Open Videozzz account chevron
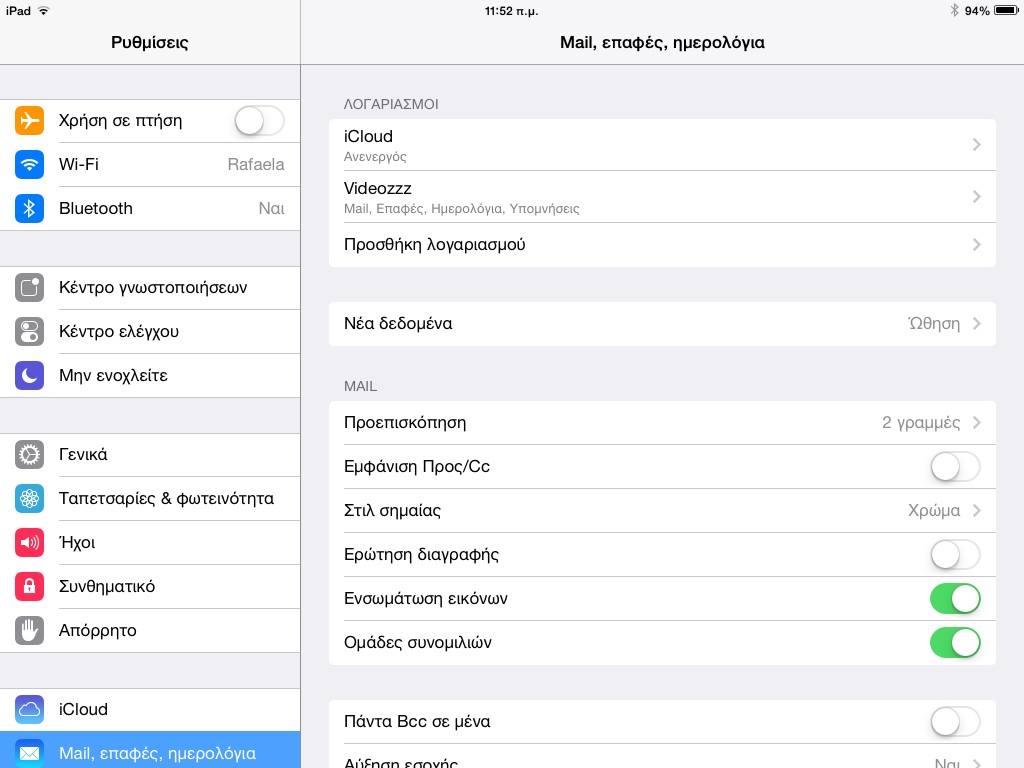Viewport: 1024px width, 768px height. pos(976,197)
